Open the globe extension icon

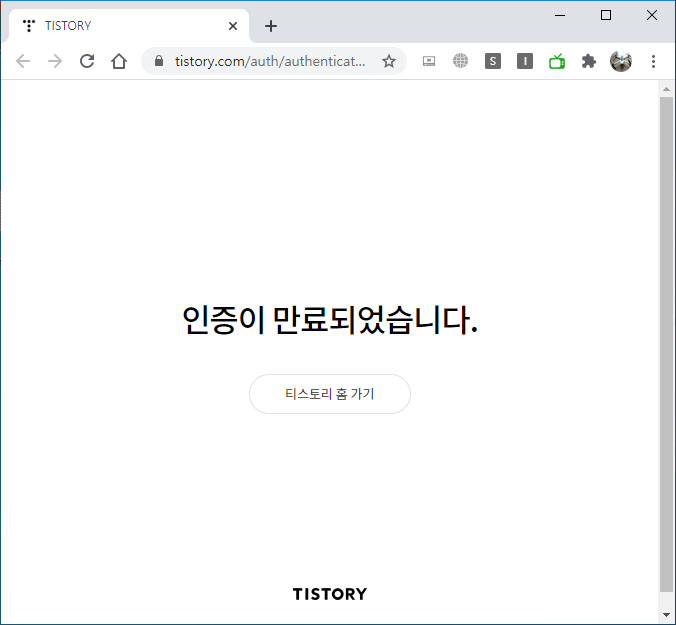coord(460,61)
